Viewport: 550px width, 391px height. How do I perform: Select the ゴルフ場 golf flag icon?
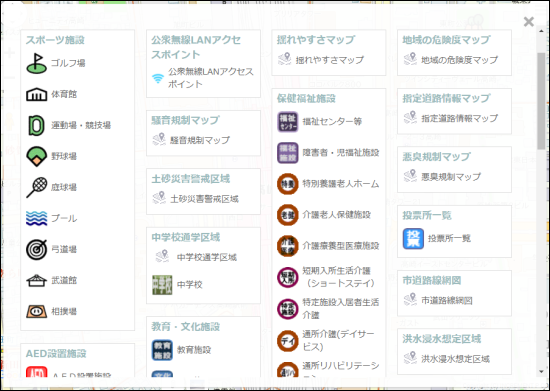pos(36,63)
